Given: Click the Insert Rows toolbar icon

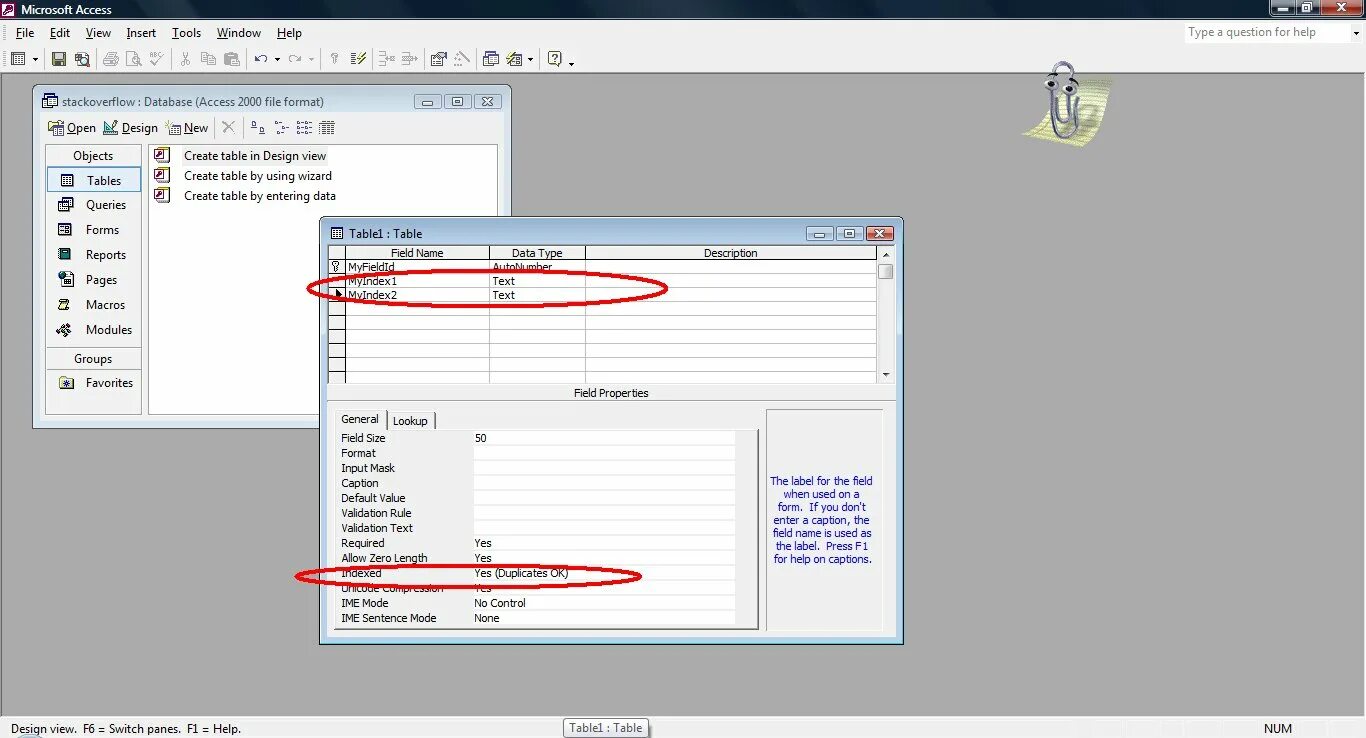Looking at the screenshot, I should [x=387, y=59].
